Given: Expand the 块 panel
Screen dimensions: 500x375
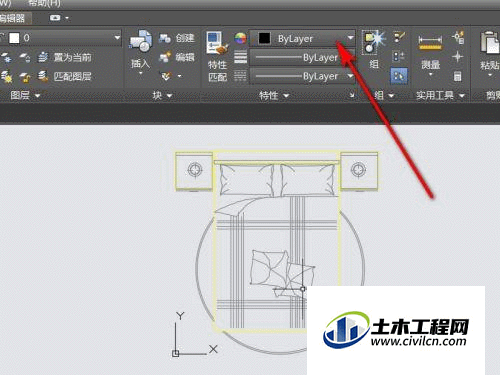Looking at the screenshot, I should (x=163, y=96).
